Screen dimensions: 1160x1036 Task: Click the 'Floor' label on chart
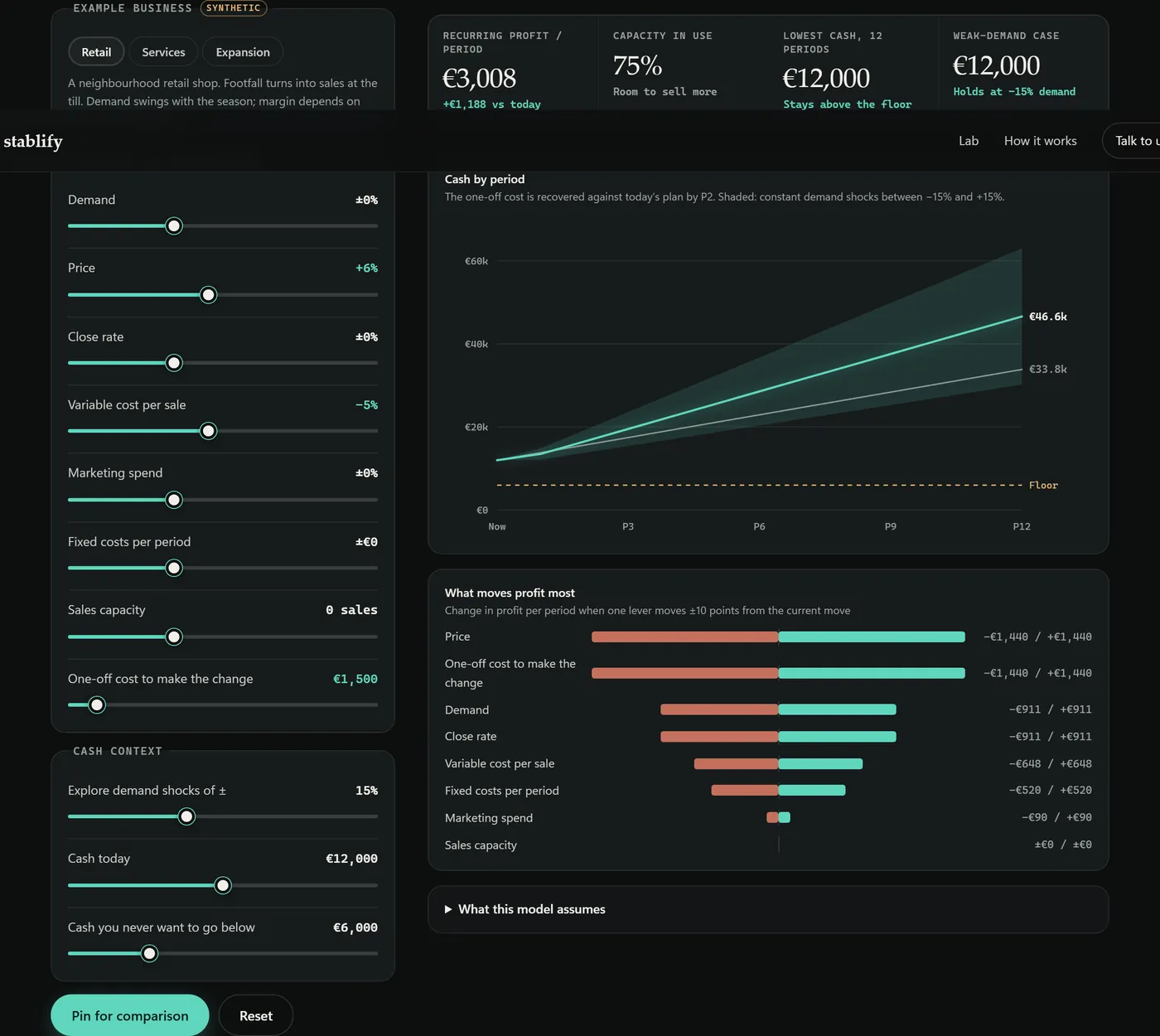[1043, 486]
